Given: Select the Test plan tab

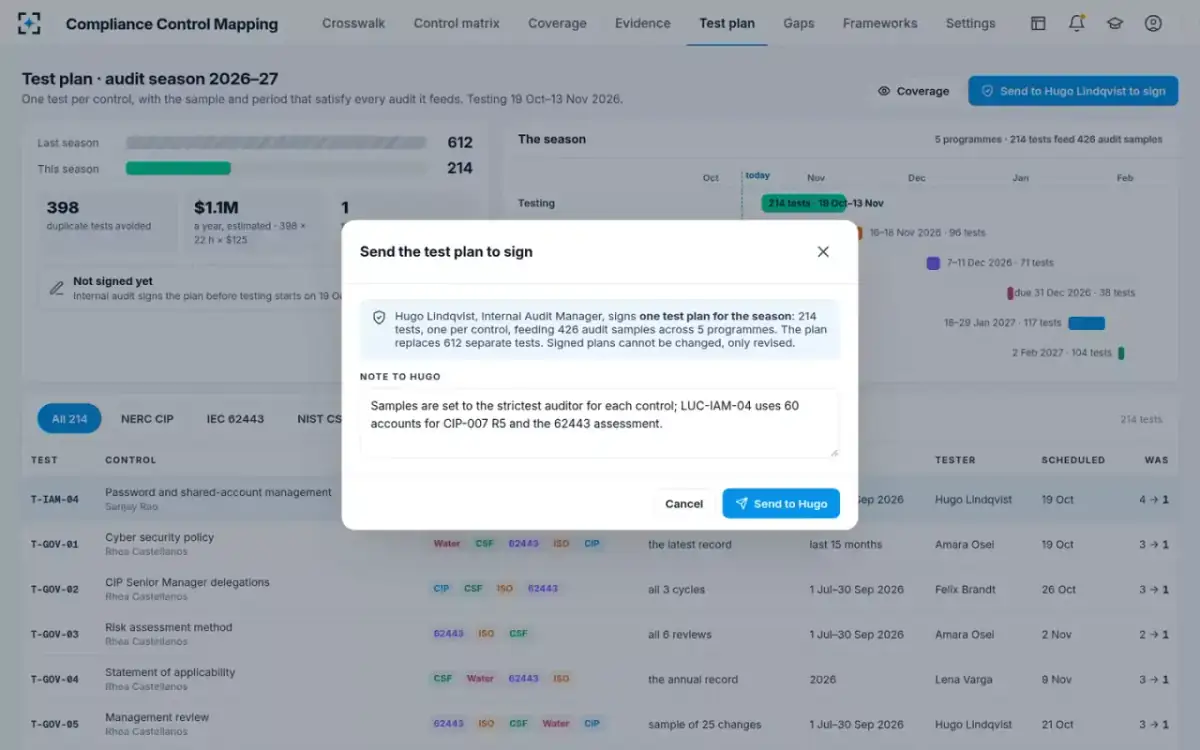Looking at the screenshot, I should [x=727, y=23].
